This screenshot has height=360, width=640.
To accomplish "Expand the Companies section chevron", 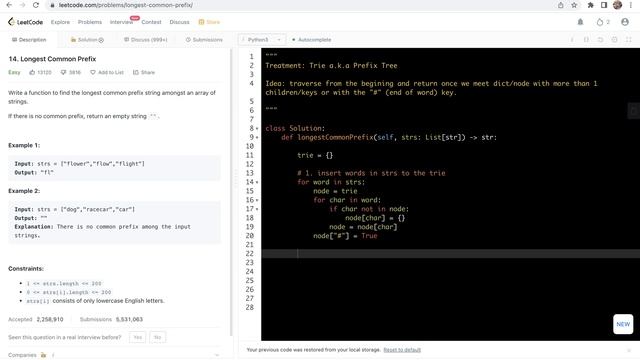I will point(217,355).
